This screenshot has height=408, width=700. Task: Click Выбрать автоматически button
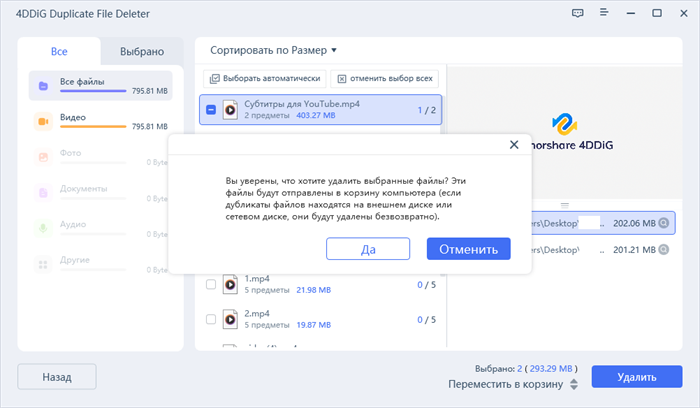point(265,79)
